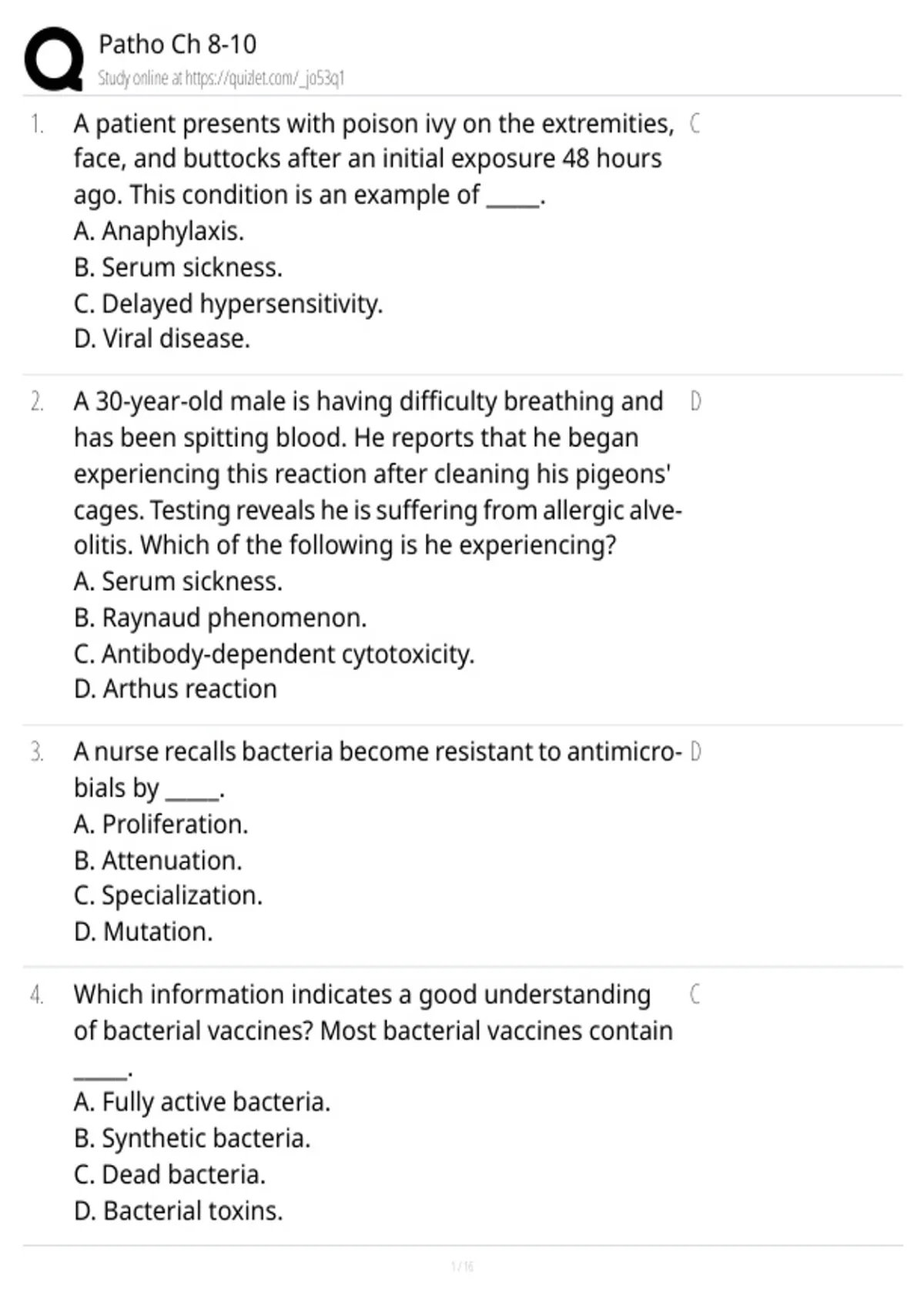Screen dimensions: 924x1309
Task: Select option 'A. Anaphylaxis.'
Action: click(x=159, y=231)
